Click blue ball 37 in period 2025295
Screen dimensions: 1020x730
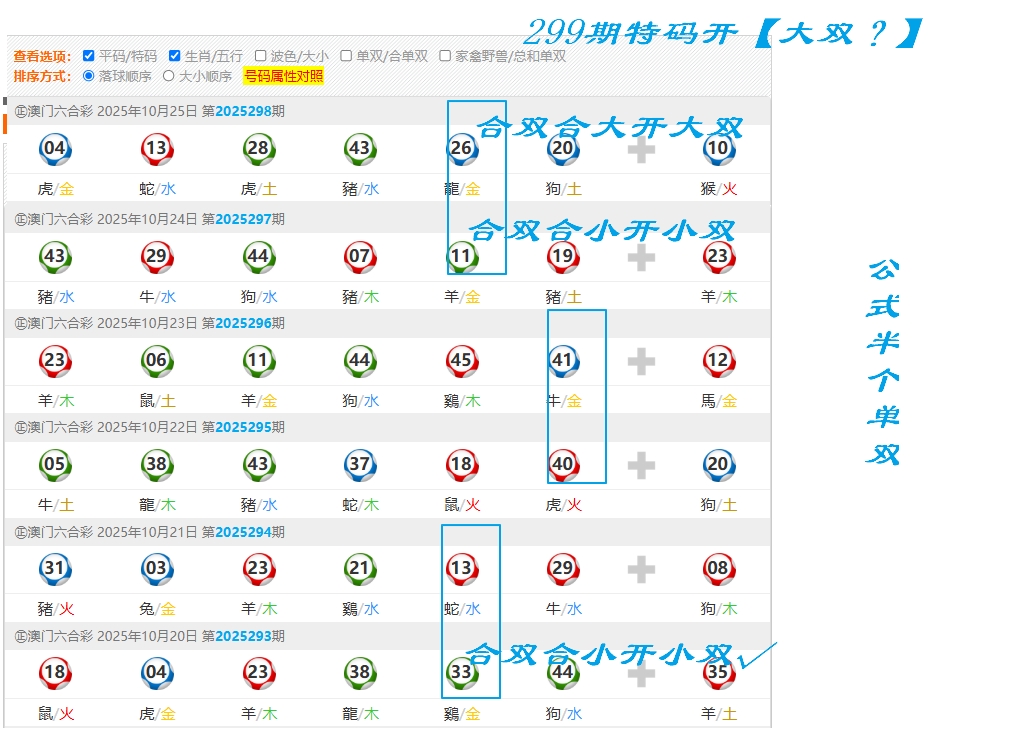click(x=359, y=465)
